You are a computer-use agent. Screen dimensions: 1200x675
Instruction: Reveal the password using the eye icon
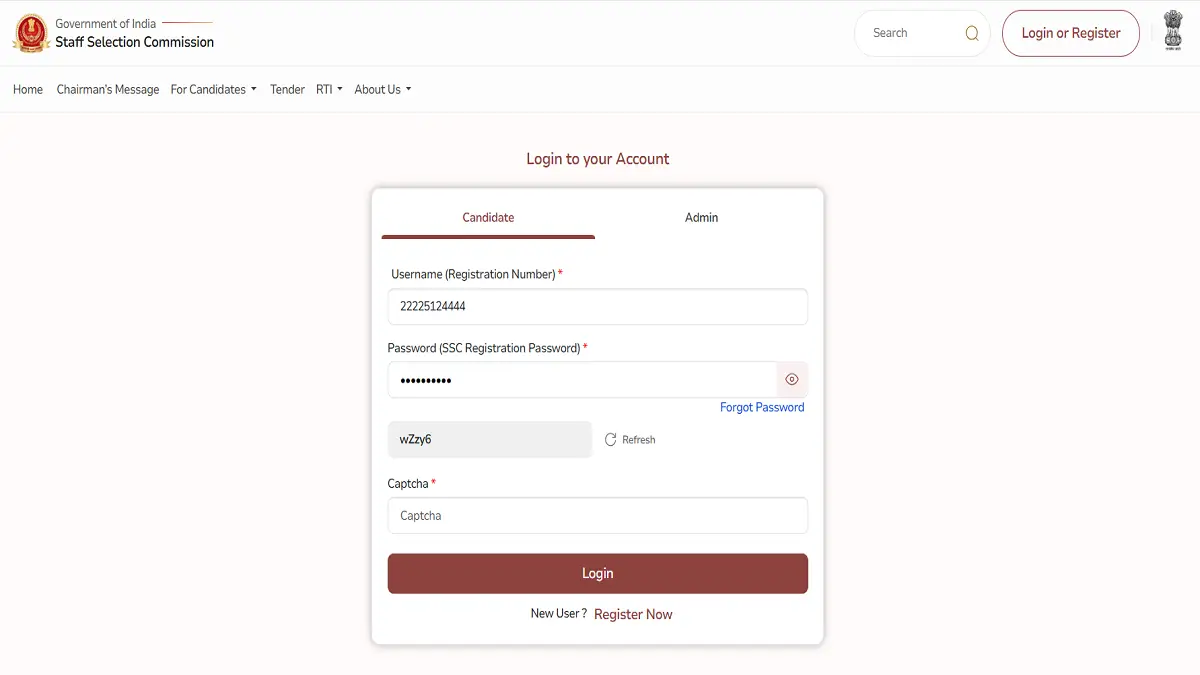pyautogui.click(x=792, y=379)
